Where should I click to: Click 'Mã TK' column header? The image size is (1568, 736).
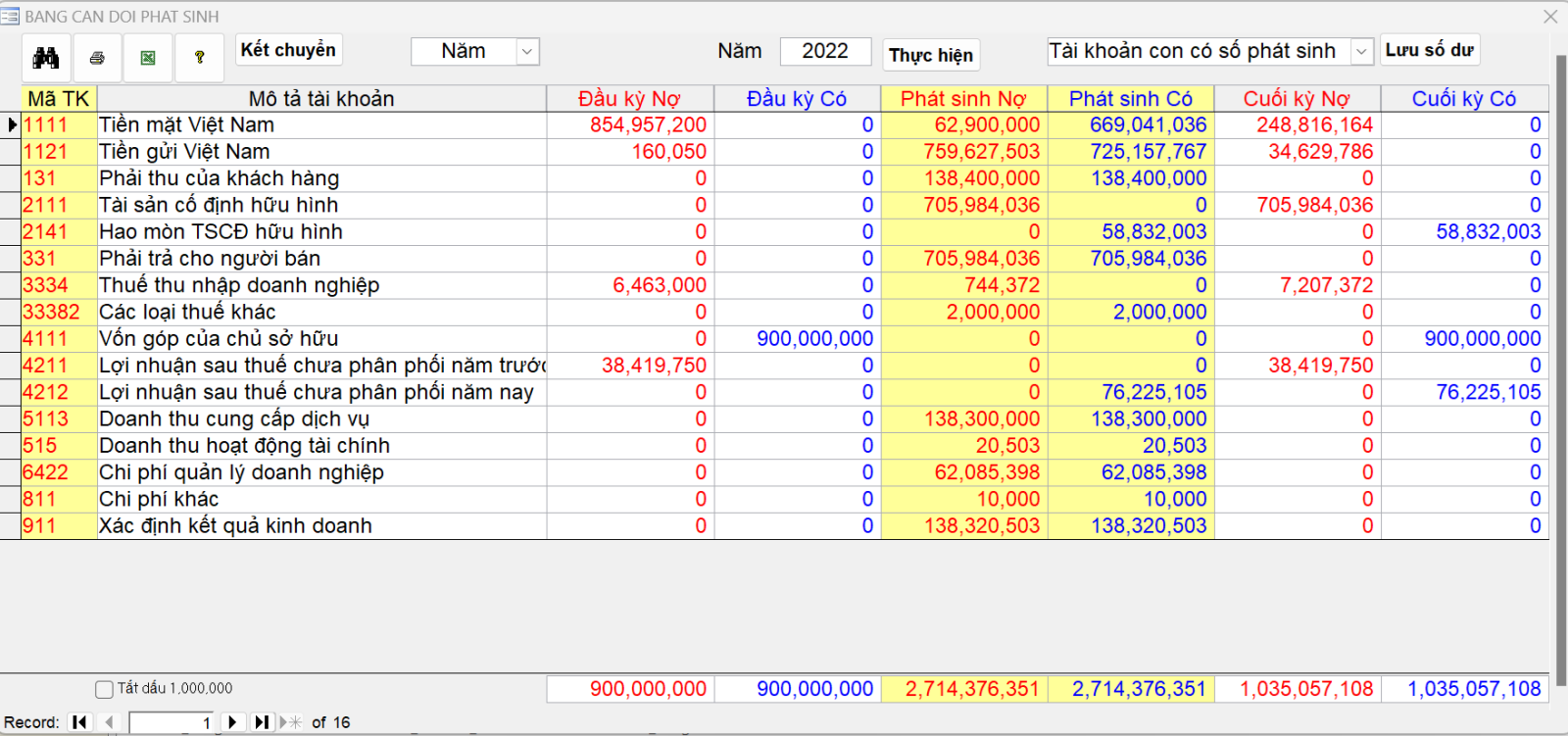59,99
